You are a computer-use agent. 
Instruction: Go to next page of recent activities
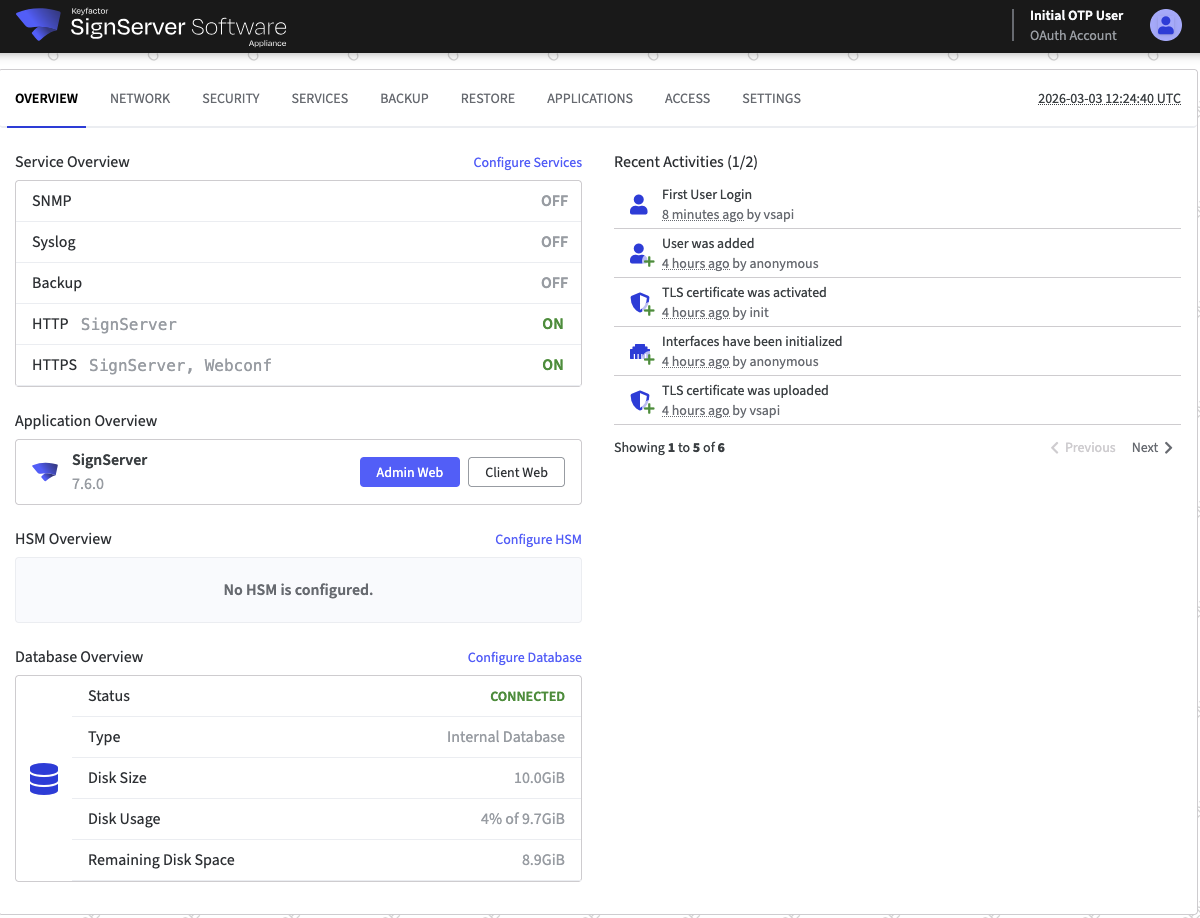pos(1152,448)
